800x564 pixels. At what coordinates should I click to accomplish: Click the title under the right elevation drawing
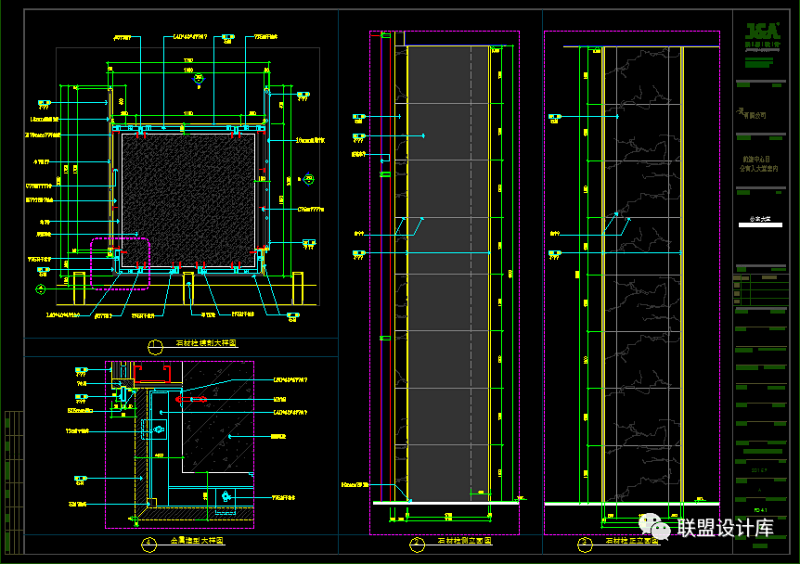[x=633, y=541]
